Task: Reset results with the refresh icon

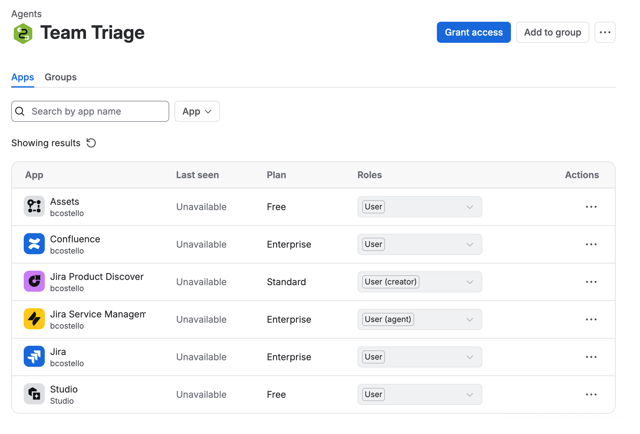Action: coord(91,143)
